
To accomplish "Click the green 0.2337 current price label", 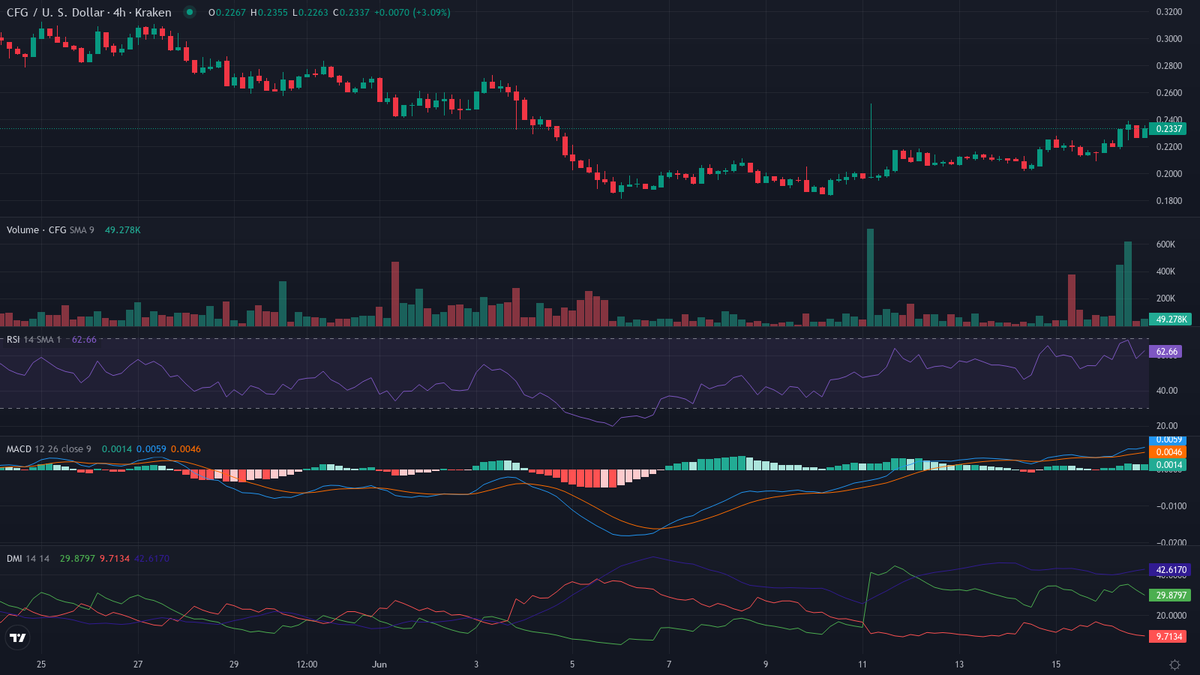I will click(x=1167, y=129).
